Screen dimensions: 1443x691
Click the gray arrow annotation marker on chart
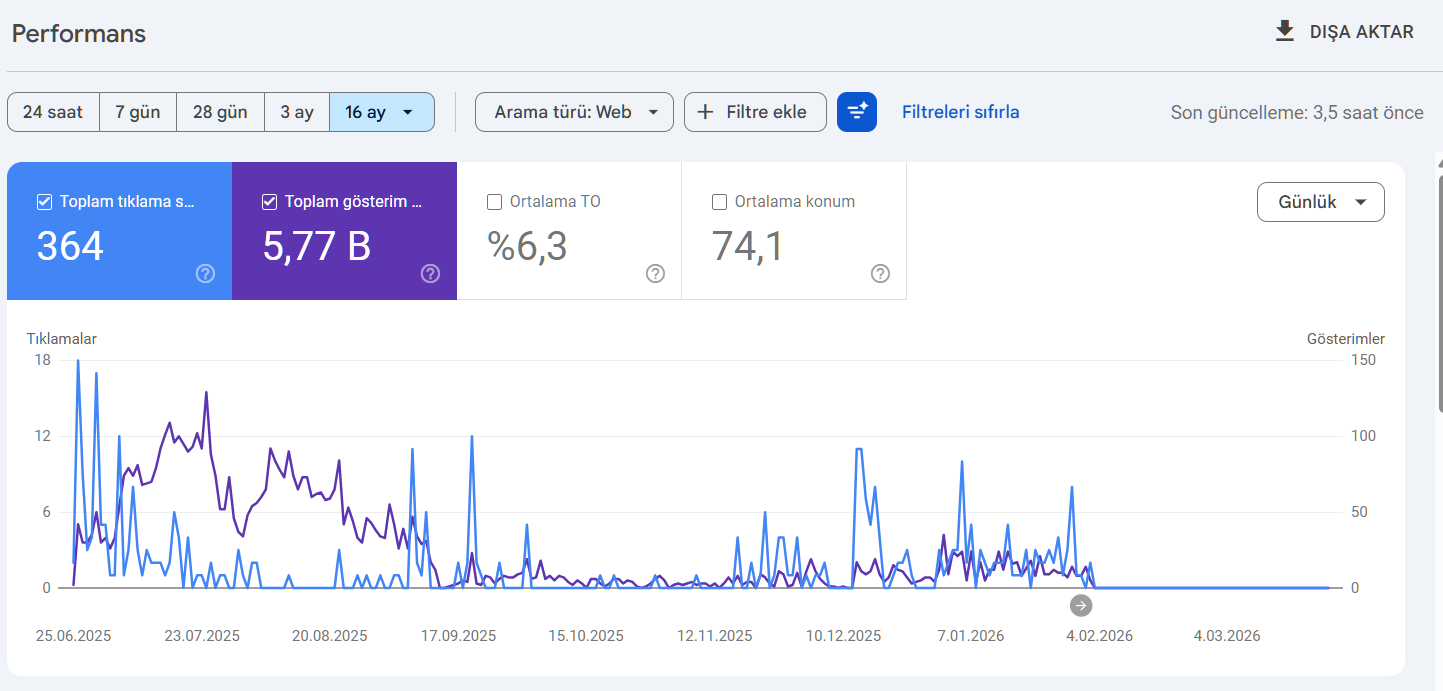pos(1081,605)
